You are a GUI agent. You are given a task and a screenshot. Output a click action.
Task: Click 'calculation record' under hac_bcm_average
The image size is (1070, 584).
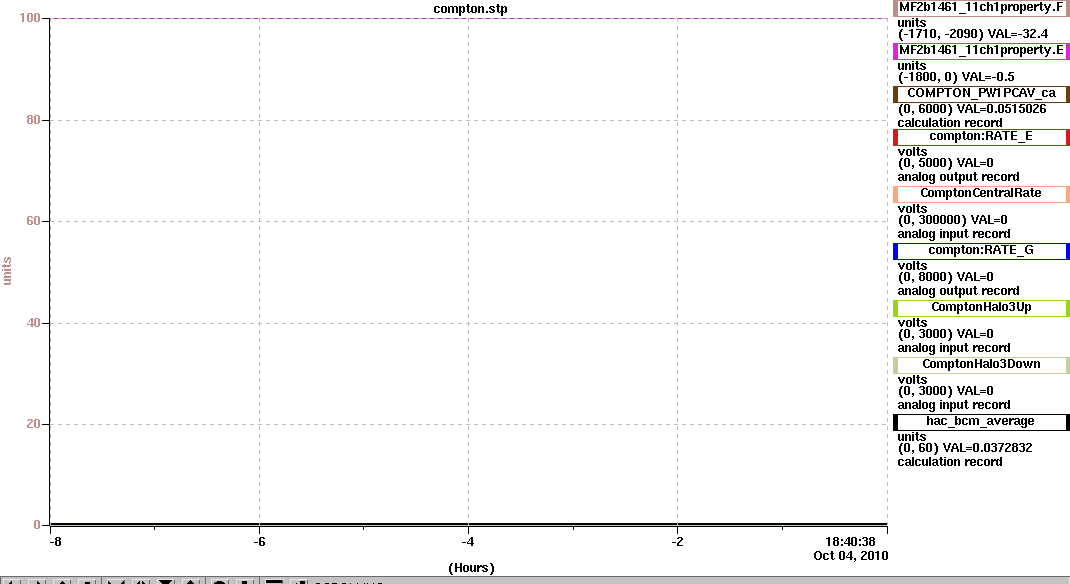pos(949,462)
